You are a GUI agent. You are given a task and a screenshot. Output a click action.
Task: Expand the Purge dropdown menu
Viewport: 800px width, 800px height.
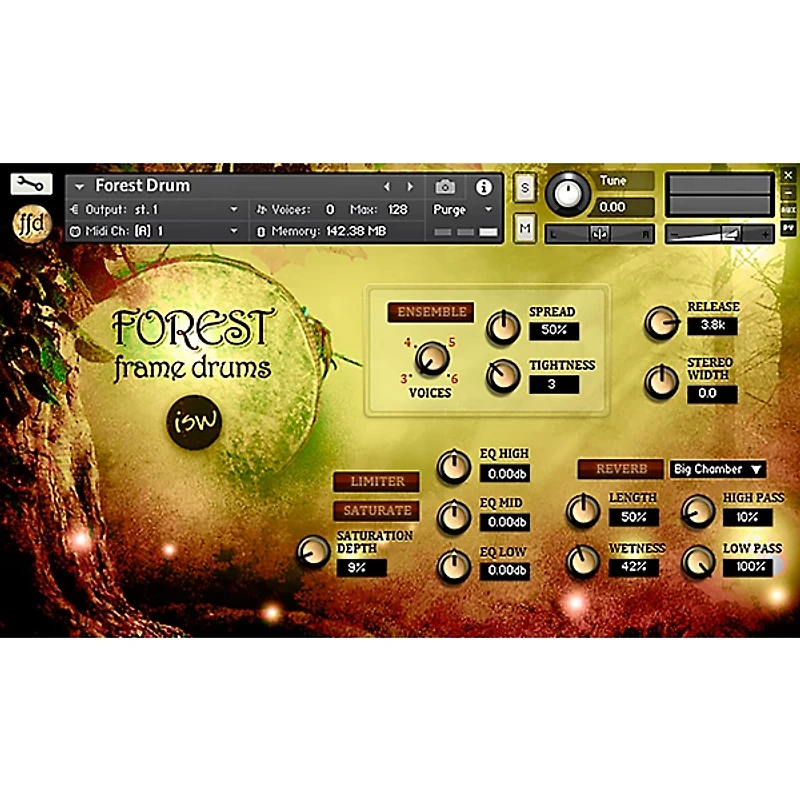point(464,210)
